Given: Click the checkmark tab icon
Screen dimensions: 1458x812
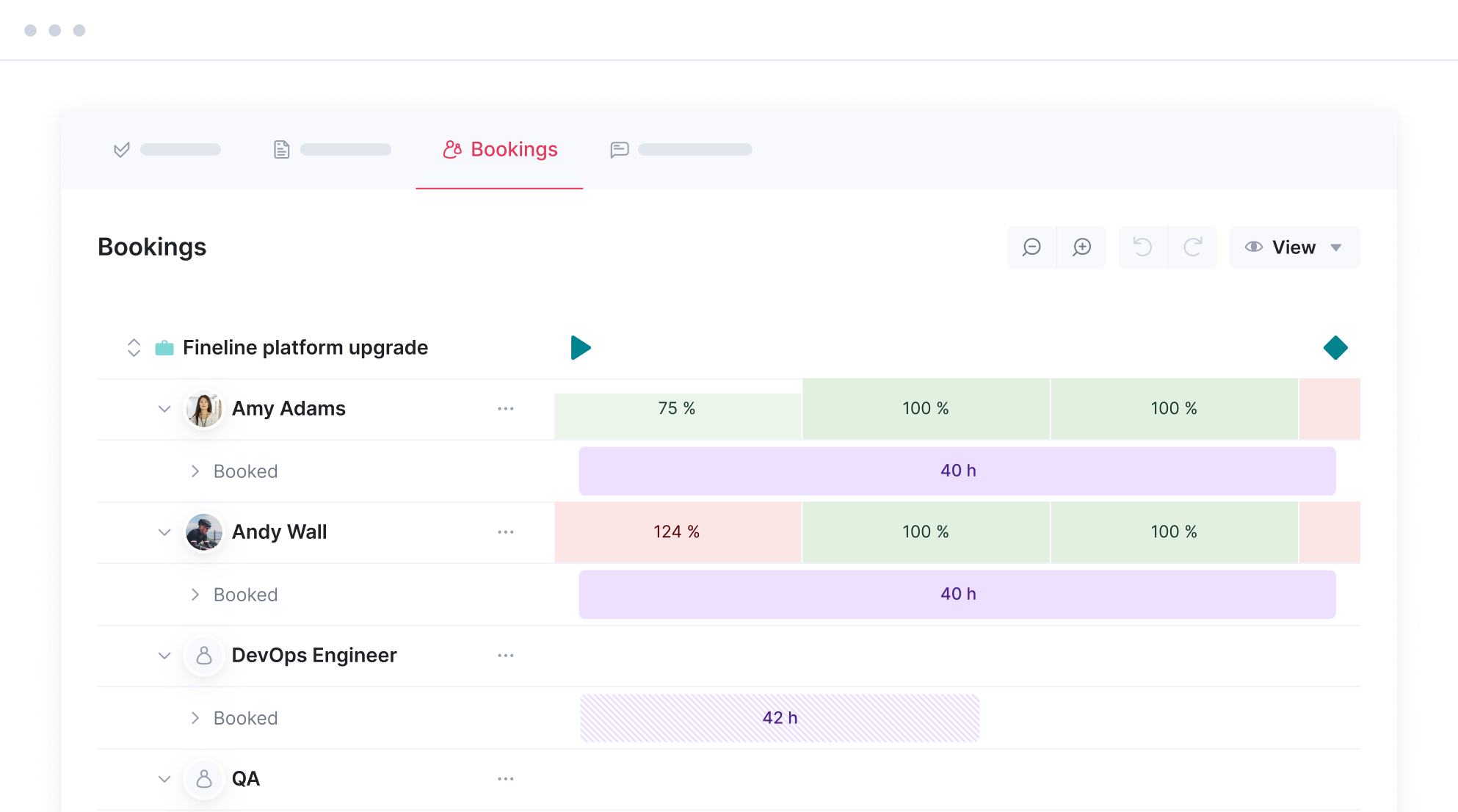Looking at the screenshot, I should coord(122,150).
